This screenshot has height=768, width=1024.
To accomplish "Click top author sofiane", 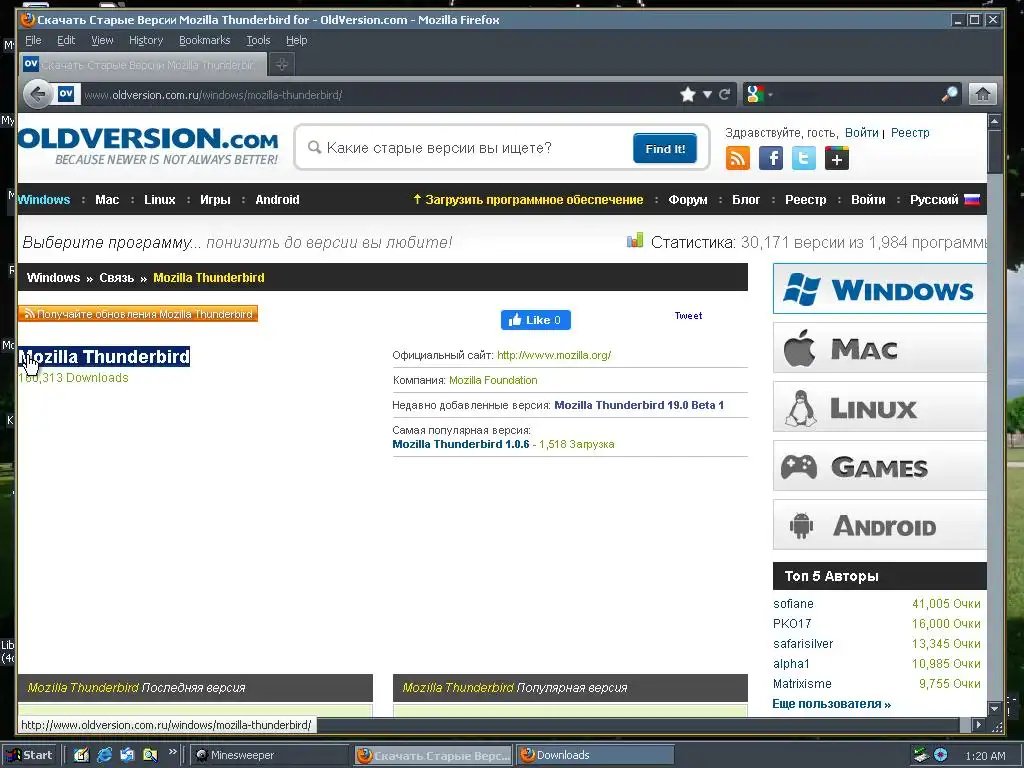I will tap(793, 604).
